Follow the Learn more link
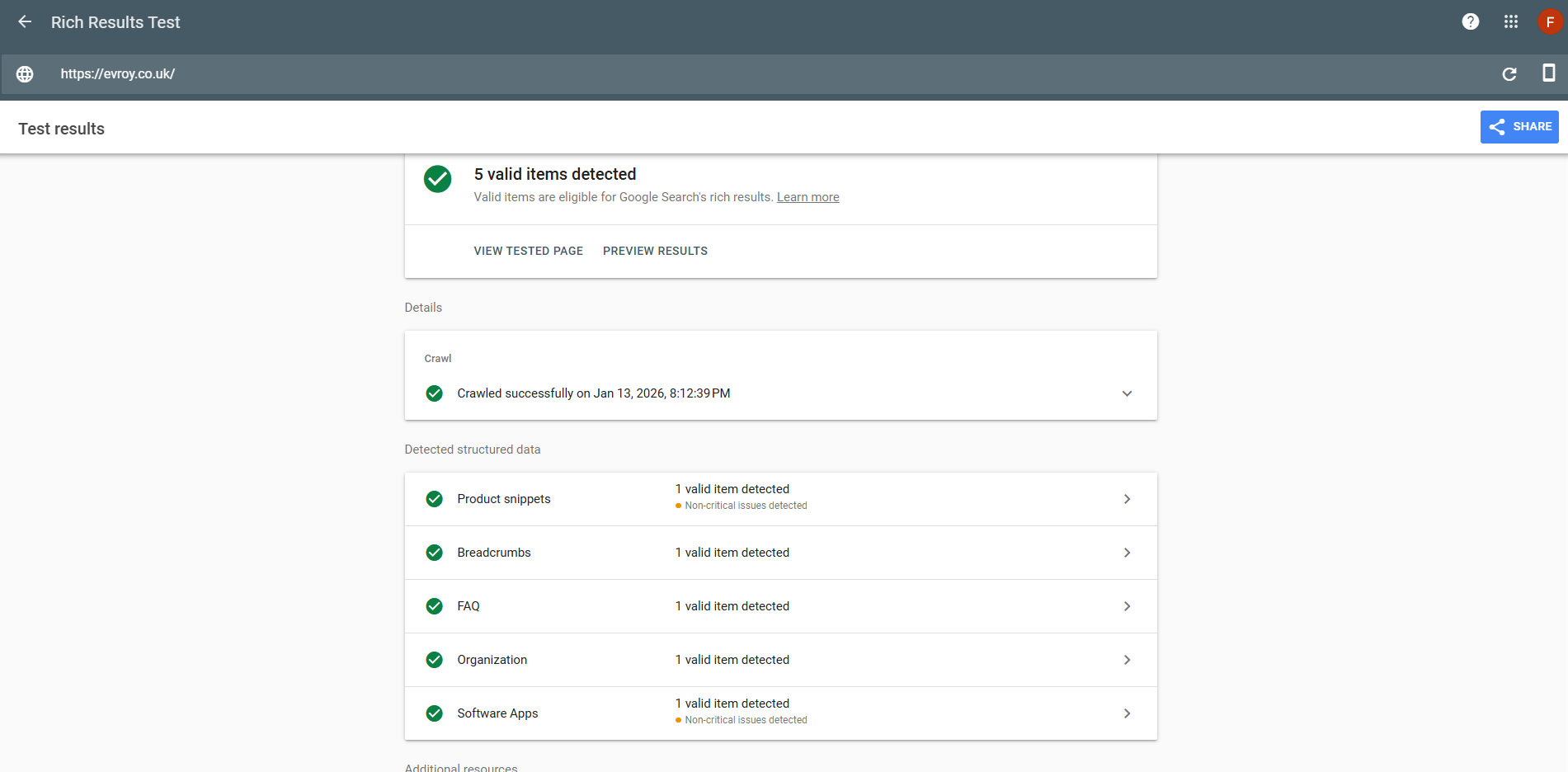This screenshot has height=772, width=1568. pos(808,196)
